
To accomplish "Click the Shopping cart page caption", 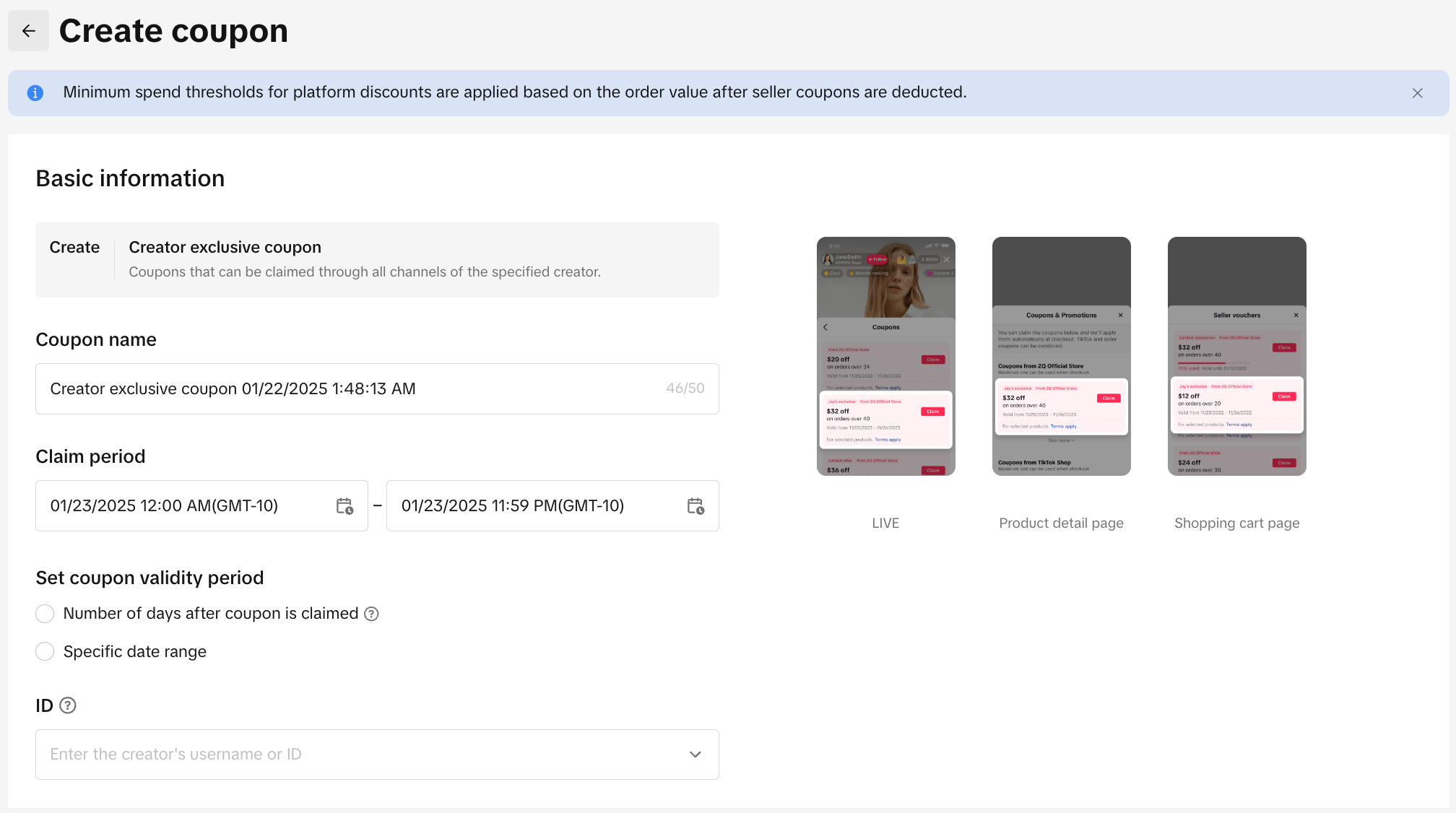I will tap(1236, 523).
